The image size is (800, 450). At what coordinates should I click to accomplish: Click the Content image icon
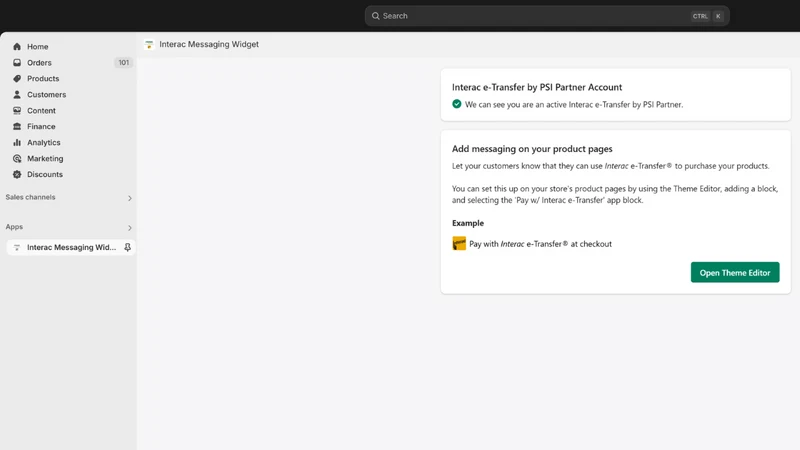(x=17, y=110)
